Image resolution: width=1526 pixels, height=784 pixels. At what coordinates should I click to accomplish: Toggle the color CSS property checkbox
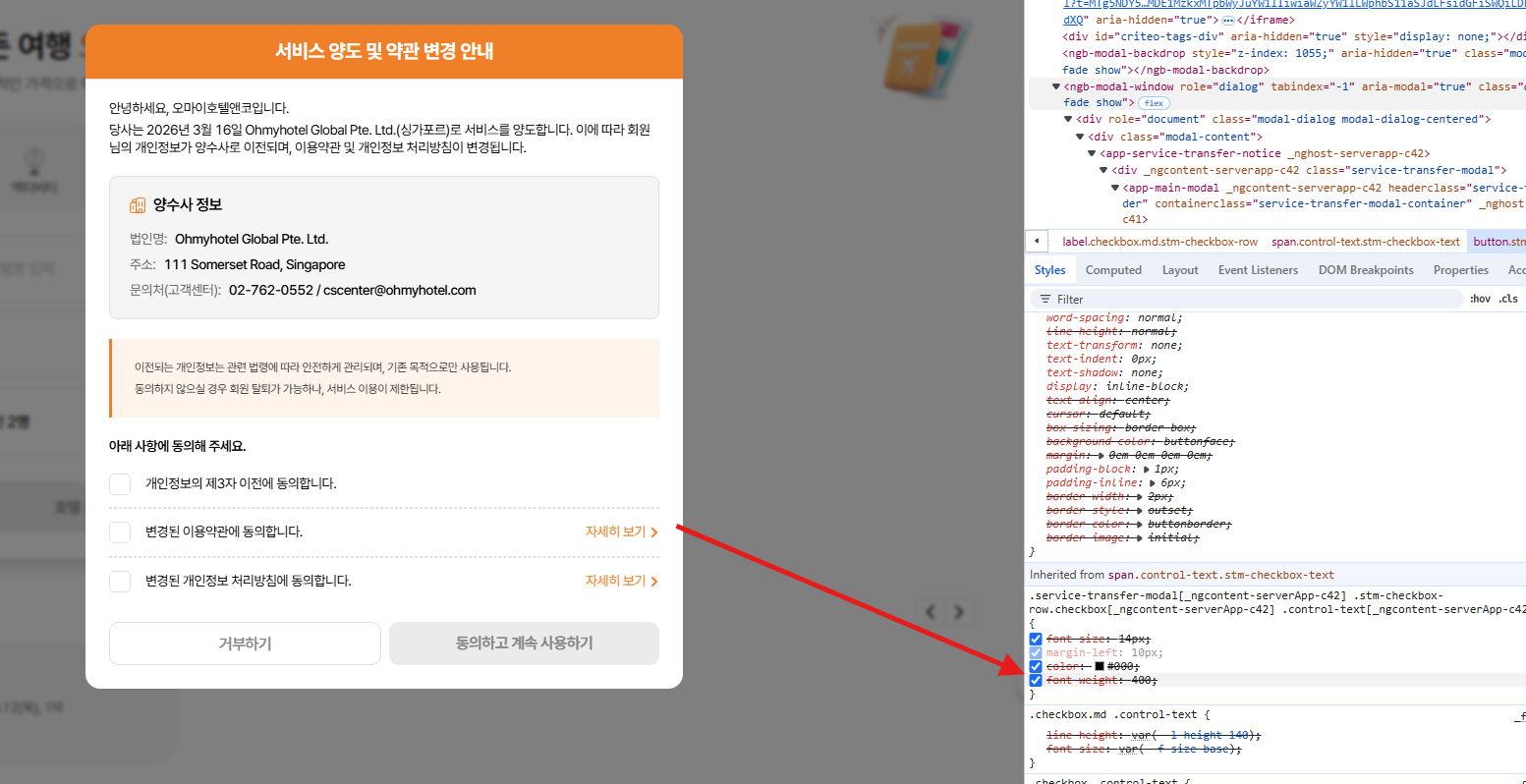click(x=1036, y=666)
